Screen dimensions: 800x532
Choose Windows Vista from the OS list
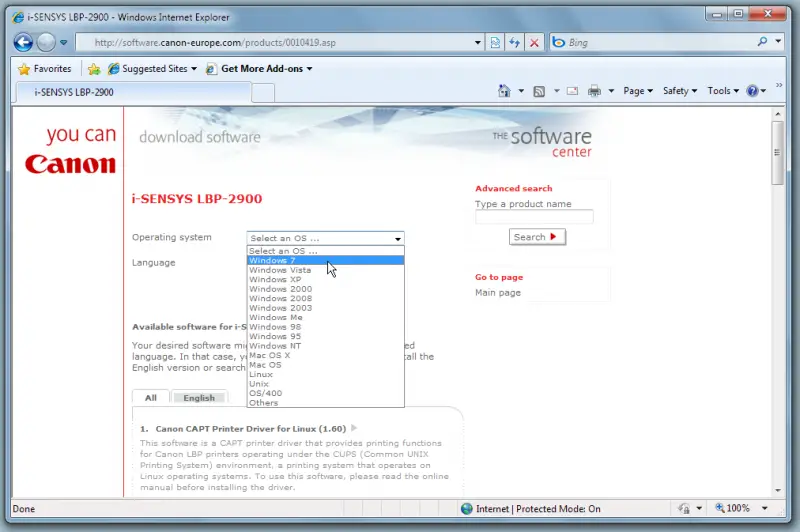point(326,270)
